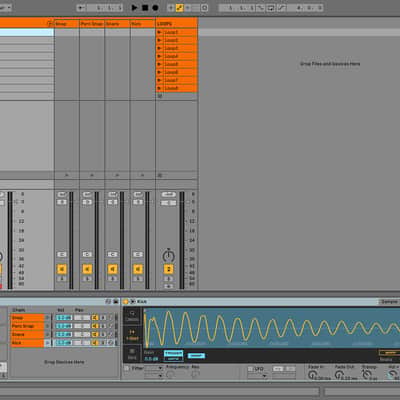The height and width of the screenshot is (400, 400).
Task: Collapse the drum rack group track fold button
Action: 50,24
